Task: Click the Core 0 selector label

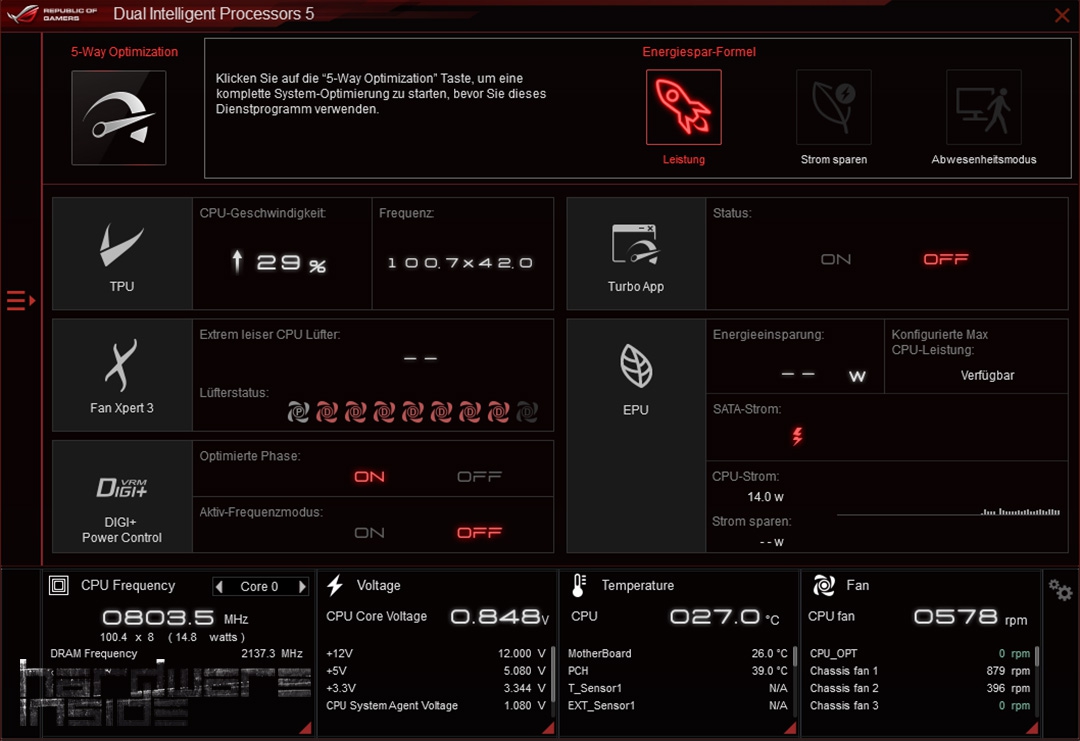Action: [260, 587]
